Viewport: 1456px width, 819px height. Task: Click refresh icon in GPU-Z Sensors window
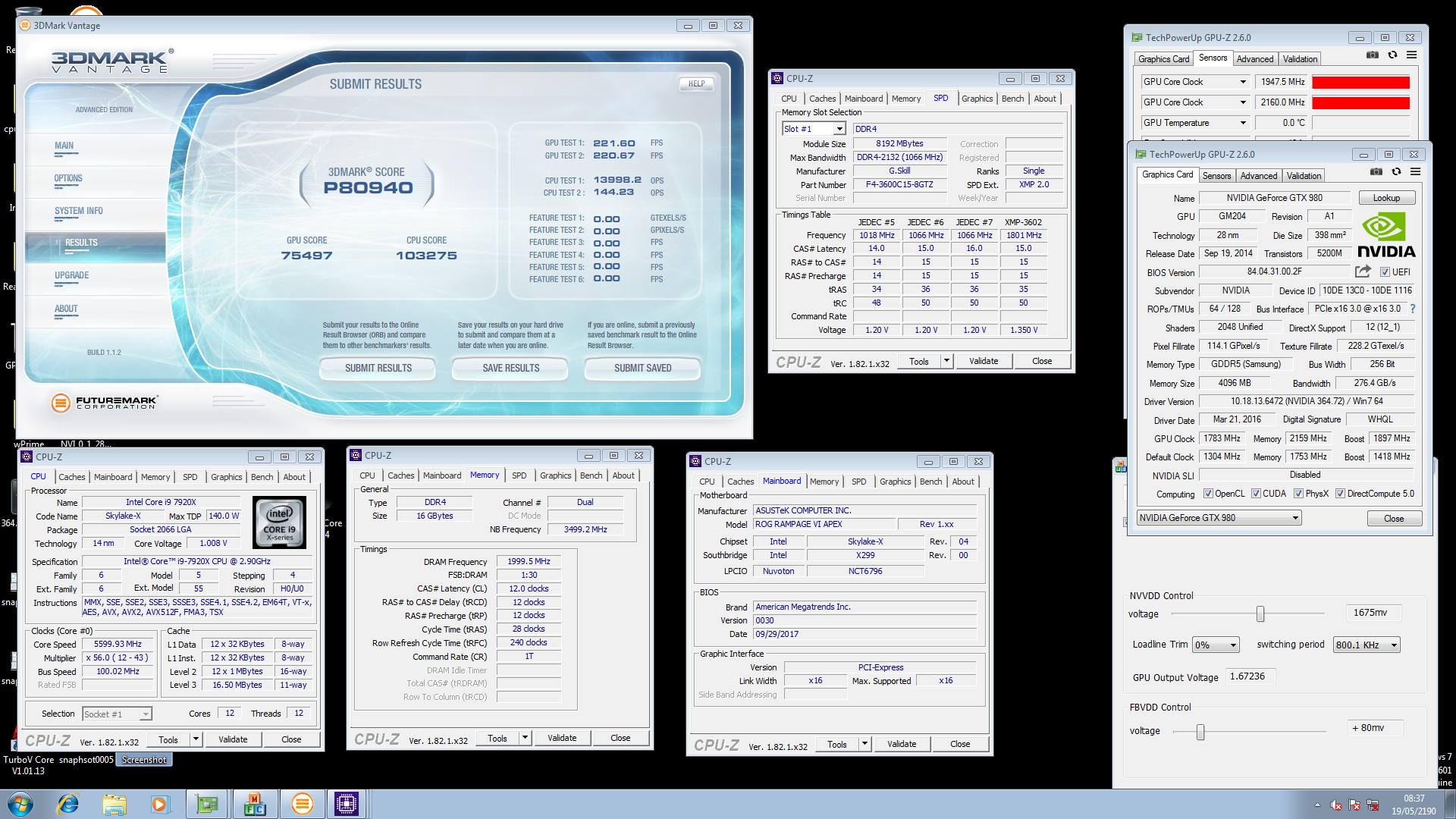pos(1392,55)
